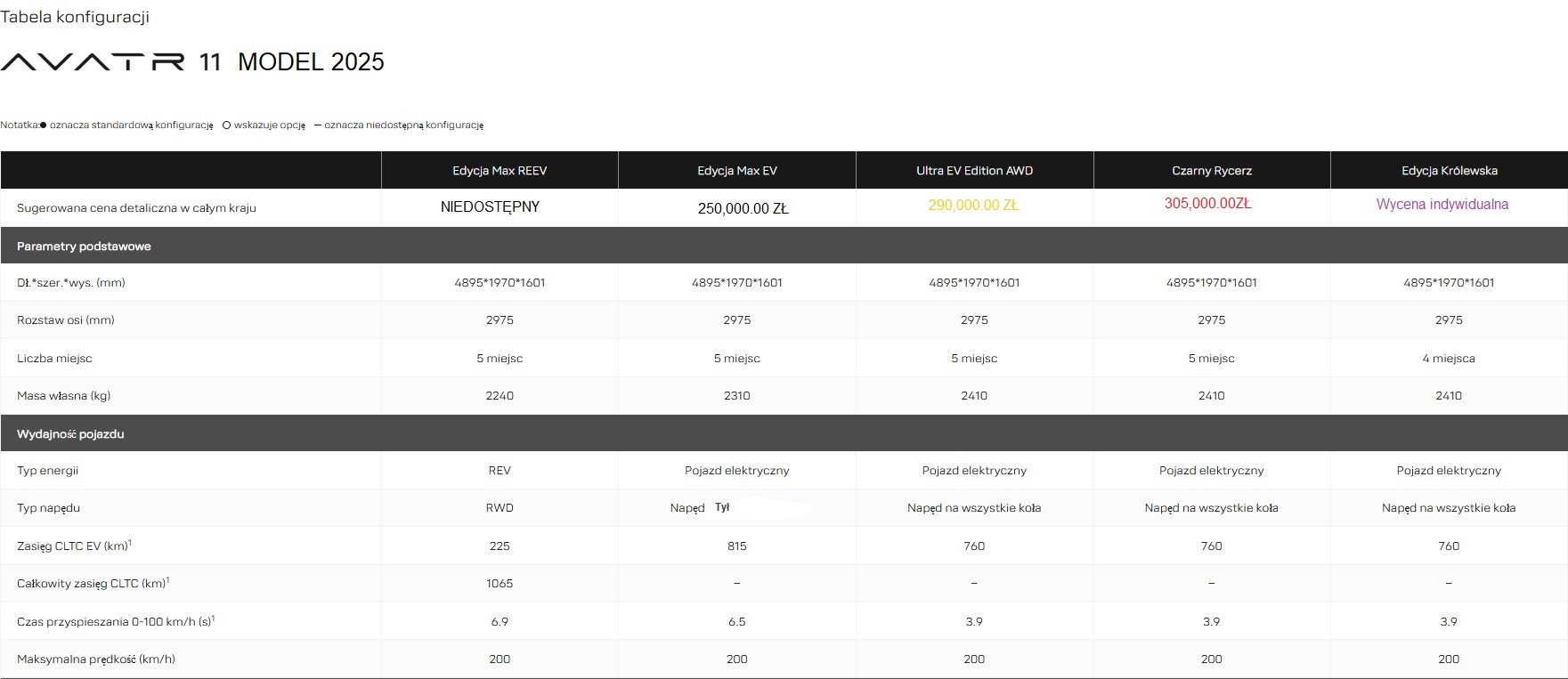
Task: Click the hollow circle option symbol in legend
Action: (x=227, y=125)
